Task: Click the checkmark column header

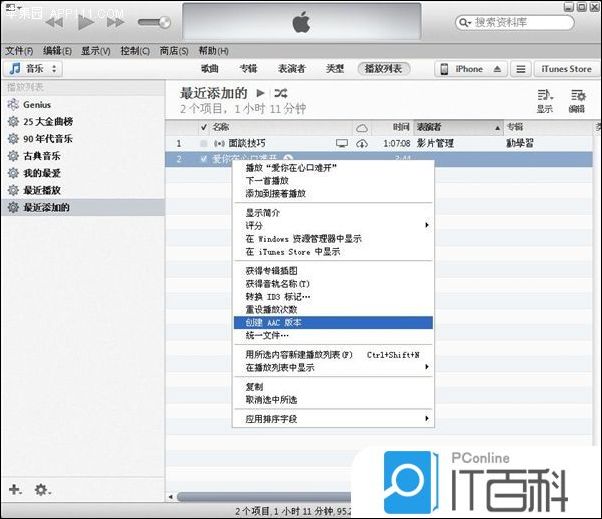Action: coord(204,127)
